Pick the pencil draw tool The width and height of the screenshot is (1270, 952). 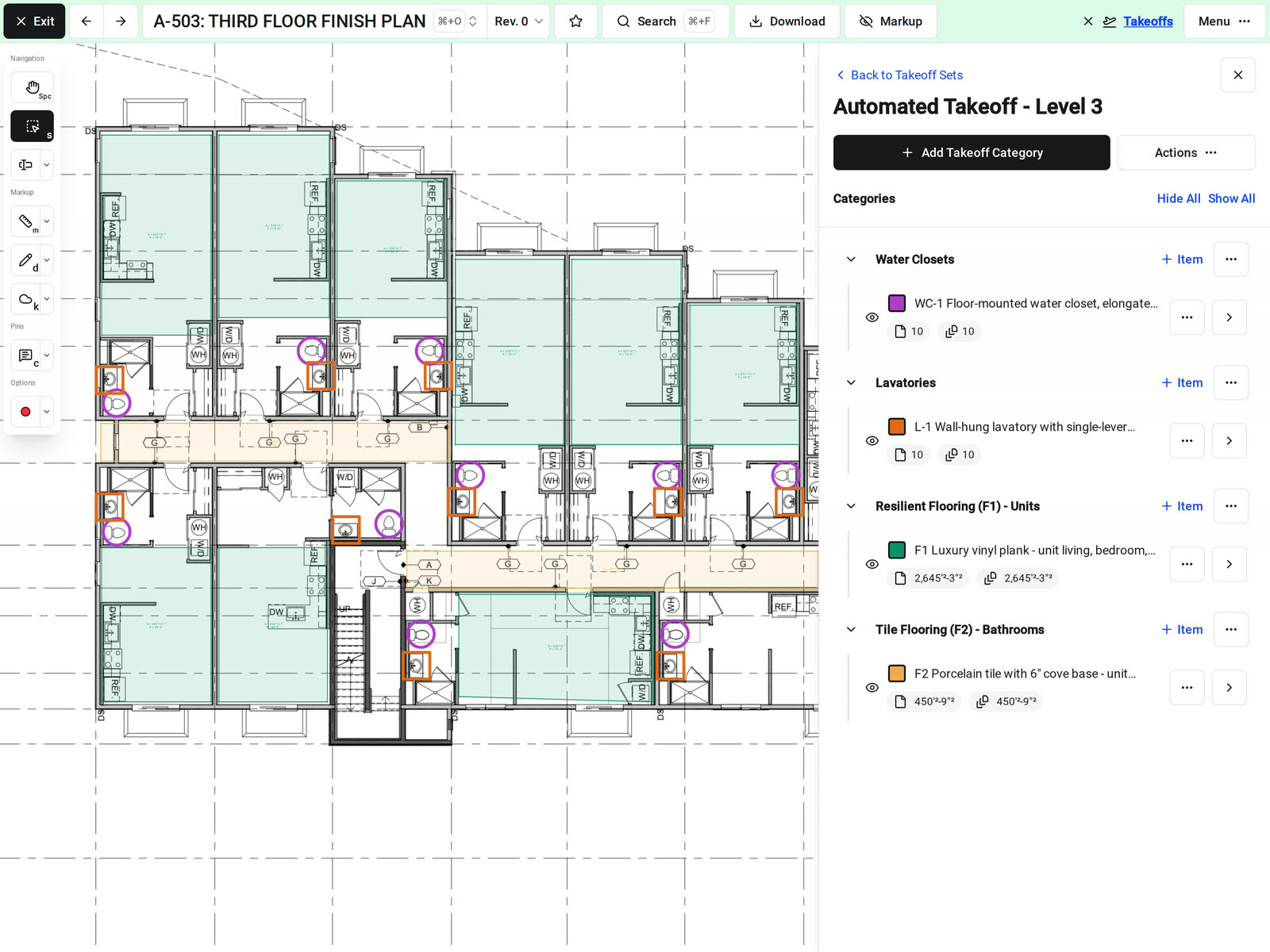tap(25, 259)
